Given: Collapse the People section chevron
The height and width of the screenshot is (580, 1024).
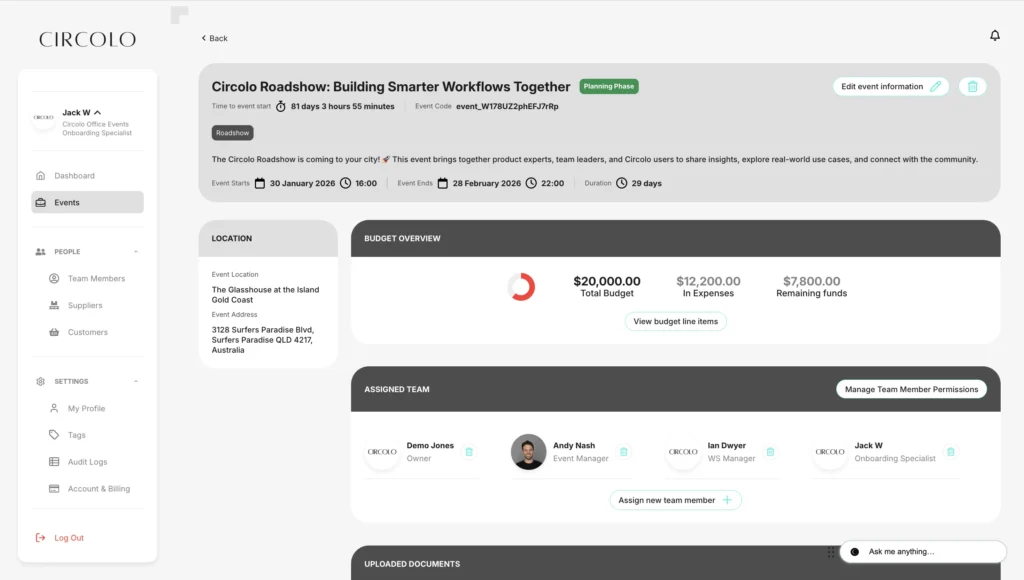Looking at the screenshot, I should pos(136,252).
